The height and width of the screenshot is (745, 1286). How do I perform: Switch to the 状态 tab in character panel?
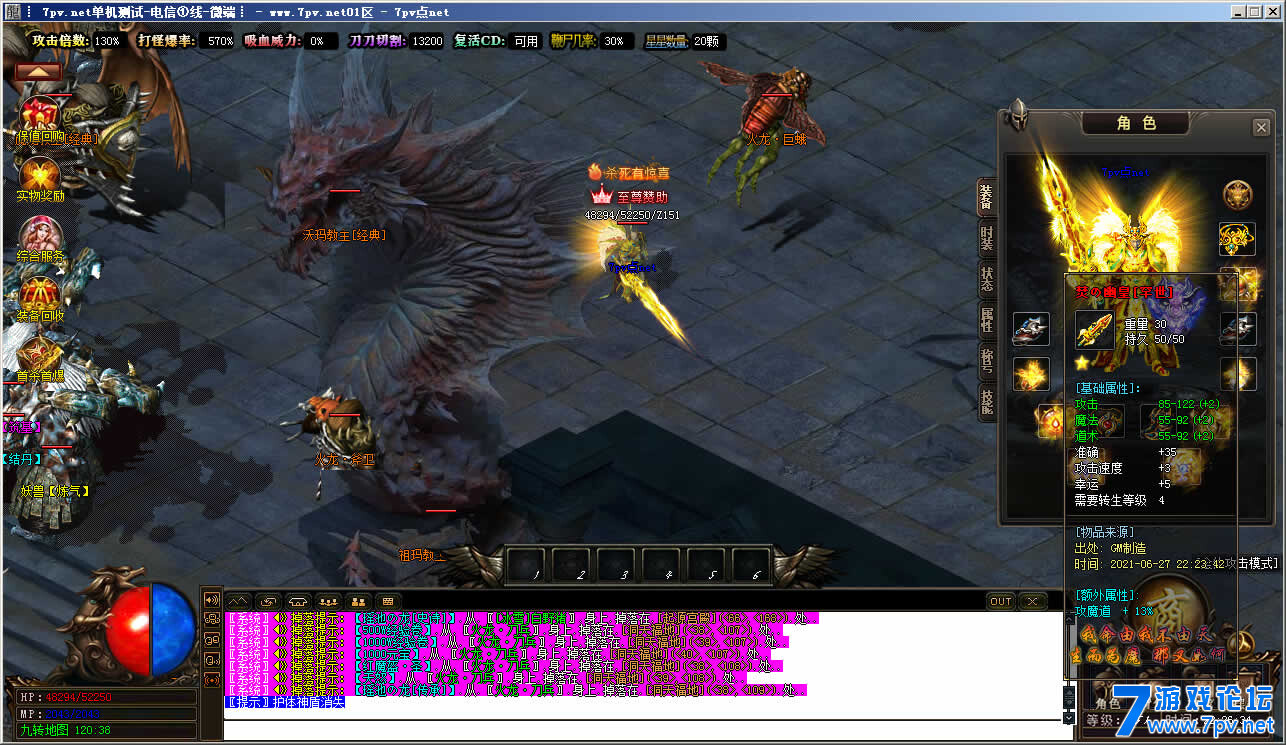click(x=986, y=281)
